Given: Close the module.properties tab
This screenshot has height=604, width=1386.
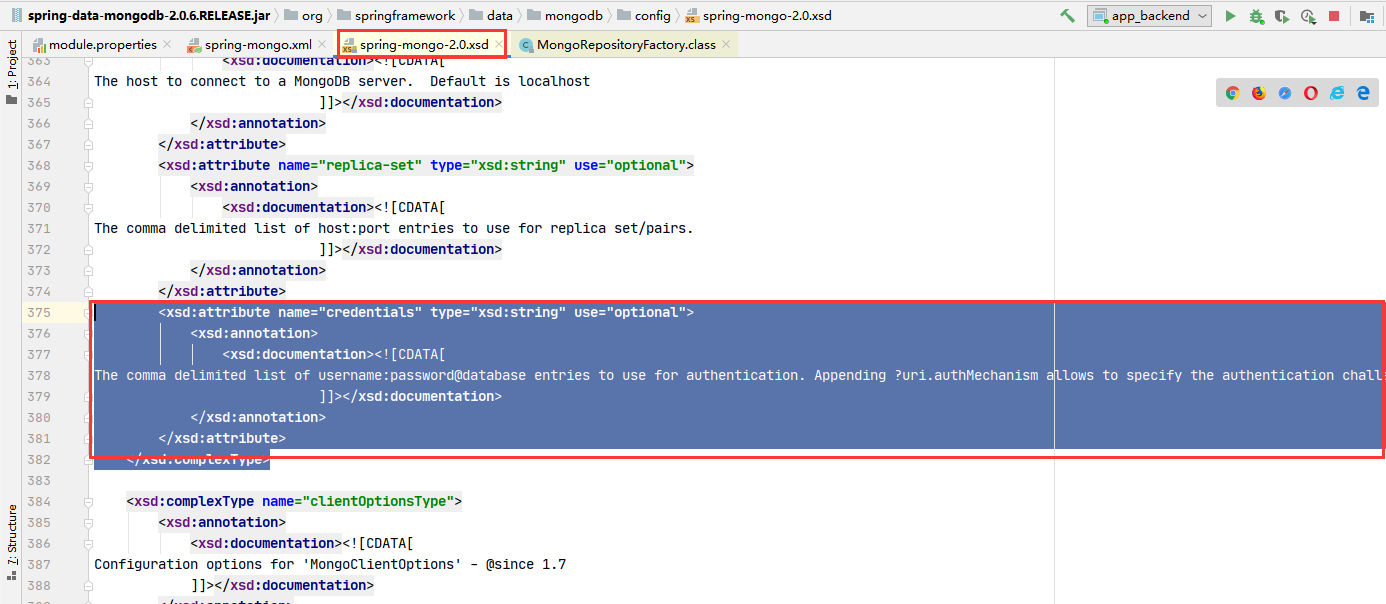Looking at the screenshot, I should coord(165,44).
